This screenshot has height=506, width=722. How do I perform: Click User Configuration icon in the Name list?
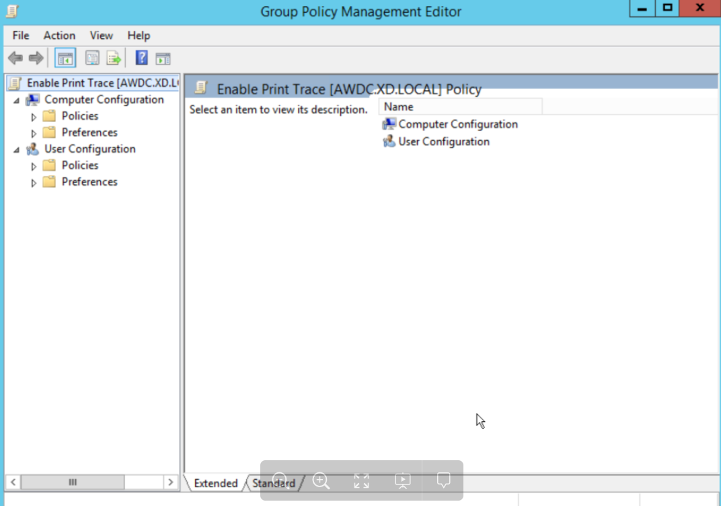[389, 141]
